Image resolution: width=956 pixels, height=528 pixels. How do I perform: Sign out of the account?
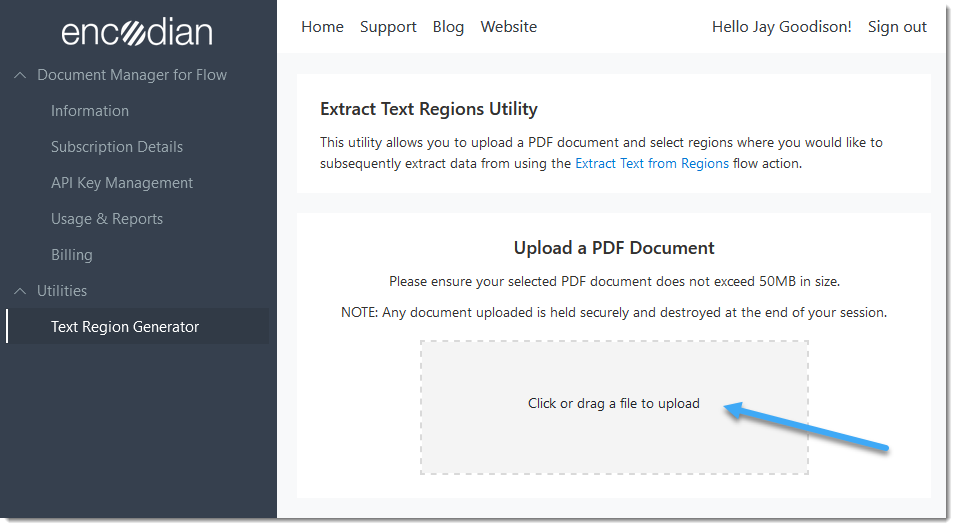tap(897, 27)
